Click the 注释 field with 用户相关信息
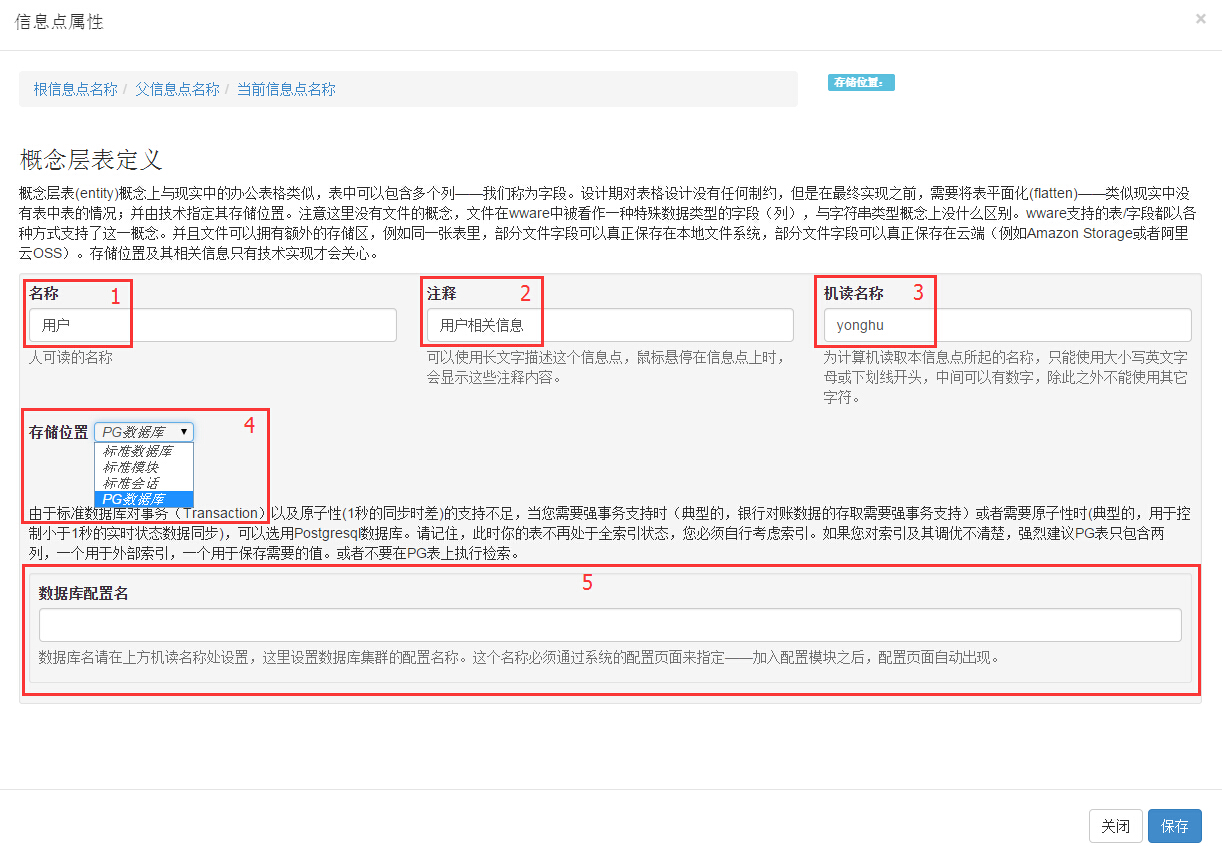This screenshot has width=1222, height=846. click(610, 325)
